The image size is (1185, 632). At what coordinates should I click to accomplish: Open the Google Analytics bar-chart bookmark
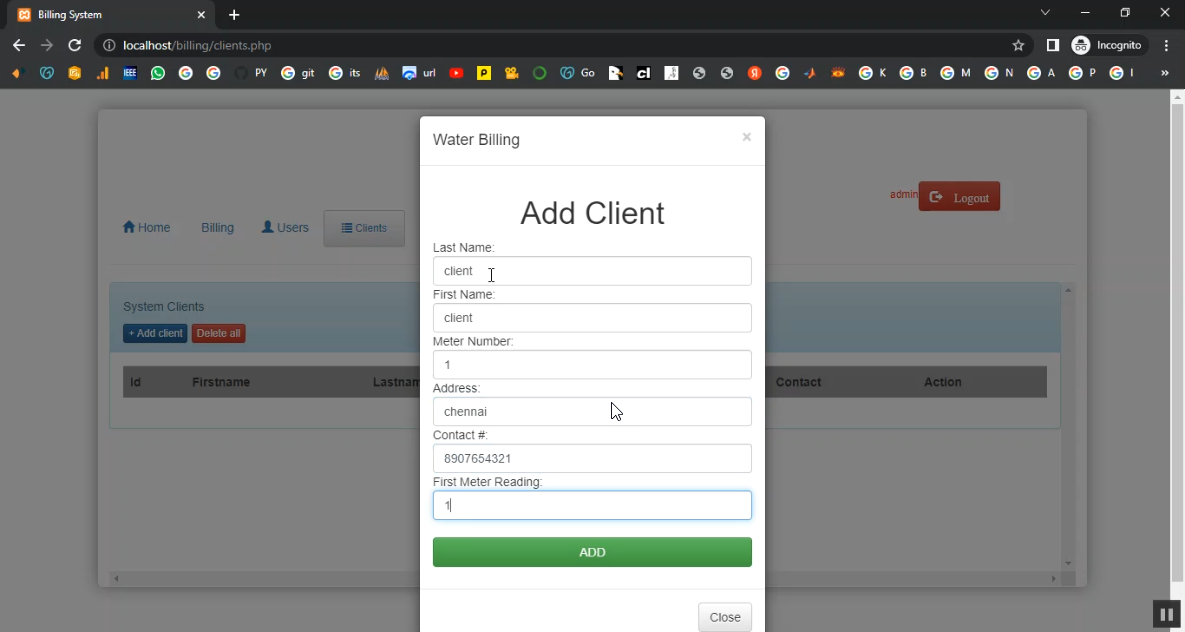pyautogui.click(x=102, y=73)
